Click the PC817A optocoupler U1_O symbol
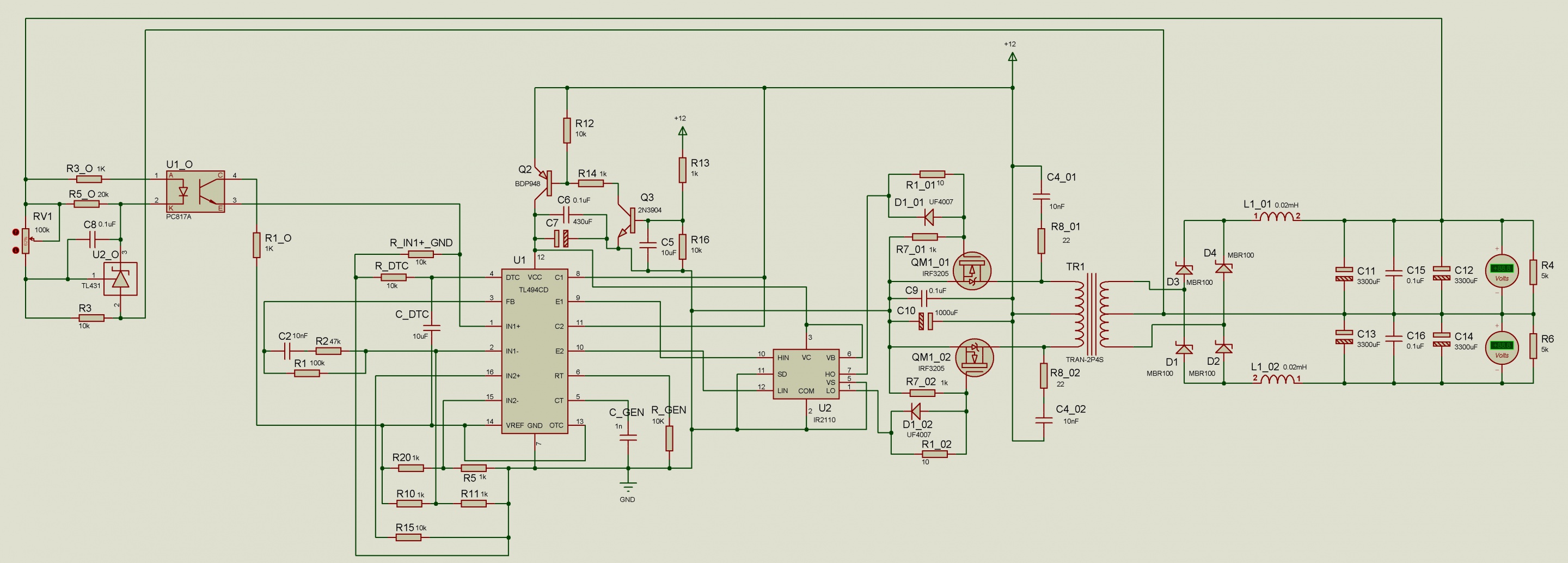Viewport: 1568px width, 563px height. (195, 192)
